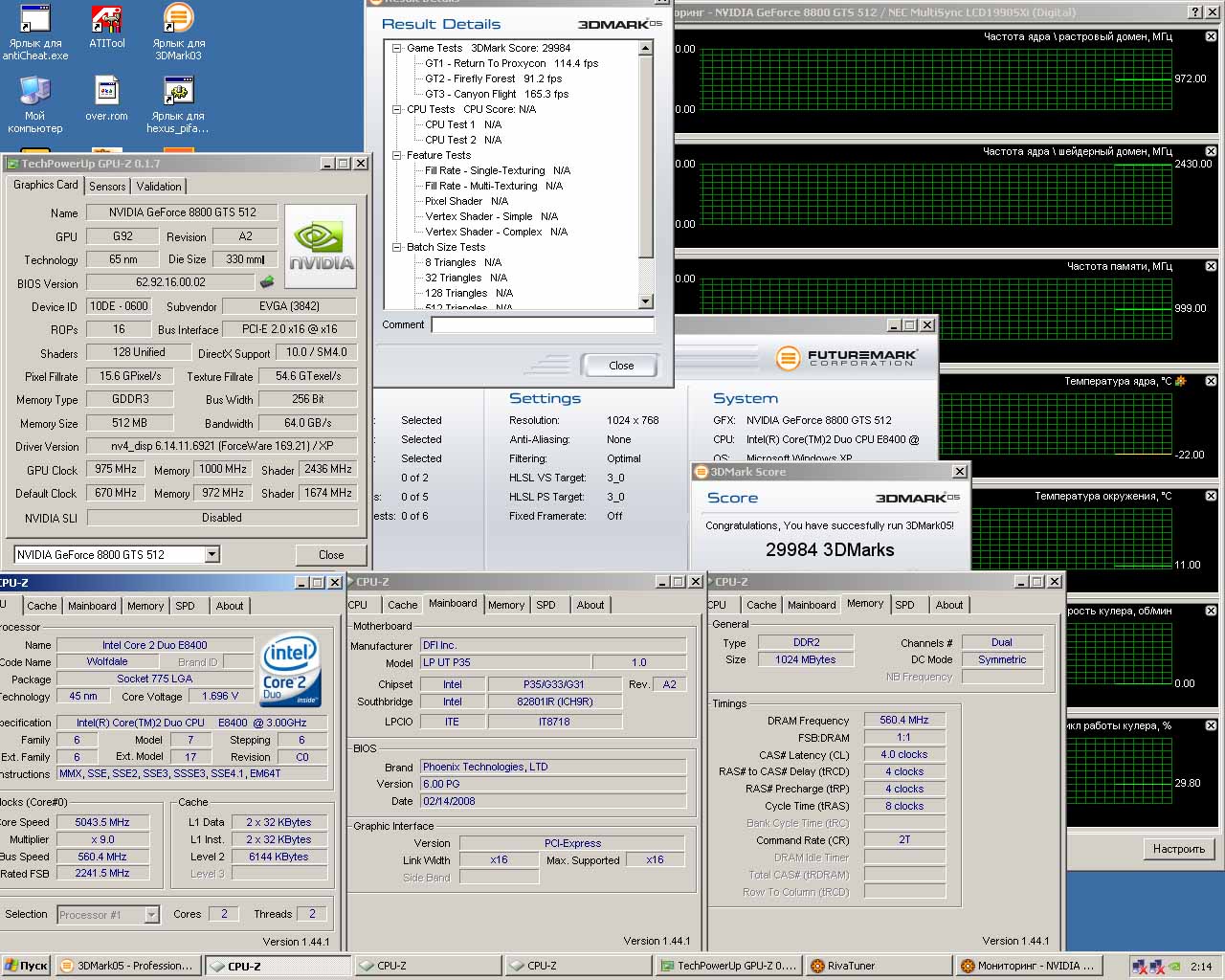Click the 29984 3DMarks score text
Screen dimensions: 1225x980
[x=830, y=549]
